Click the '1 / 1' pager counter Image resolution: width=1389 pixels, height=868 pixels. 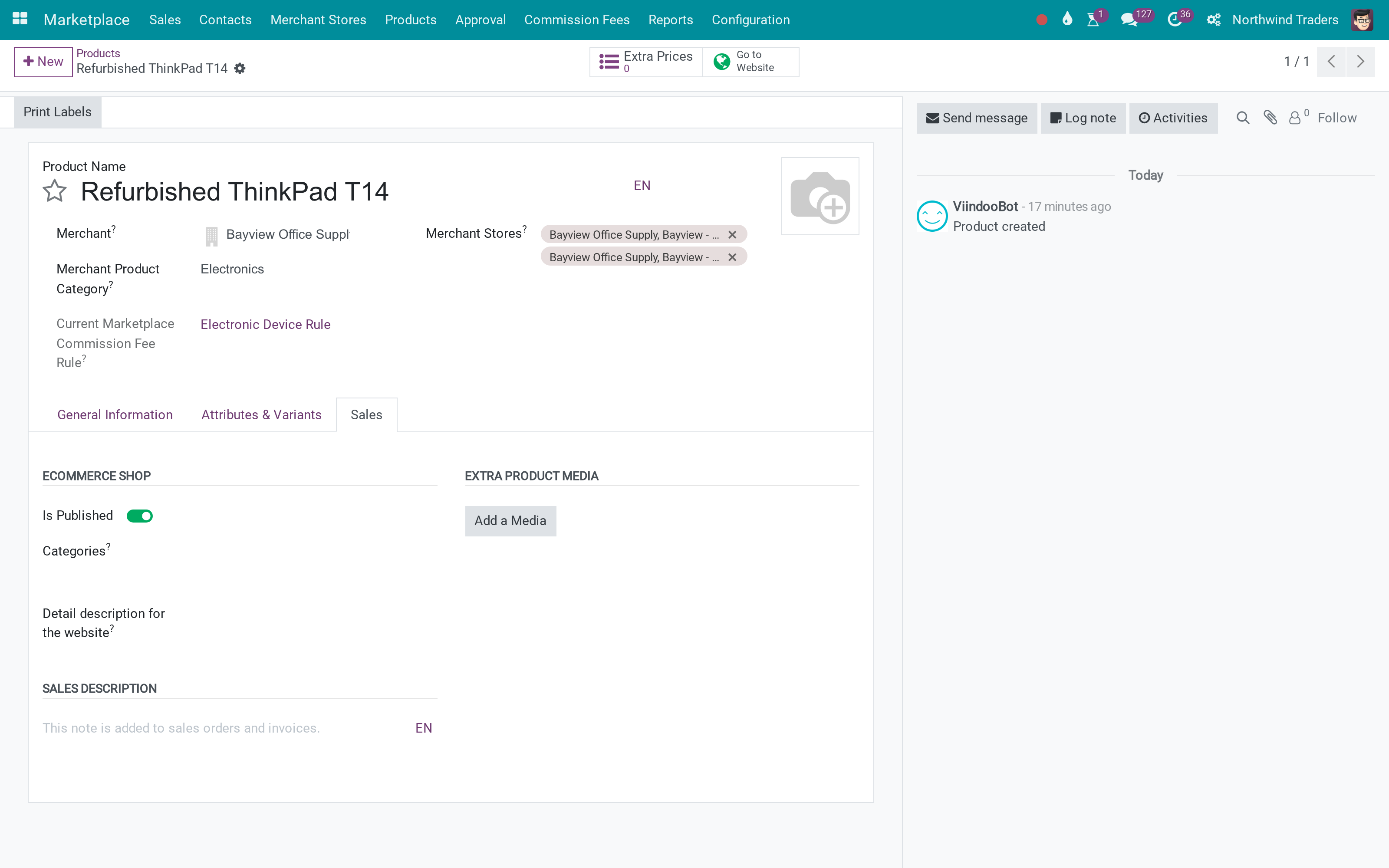pos(1296,62)
